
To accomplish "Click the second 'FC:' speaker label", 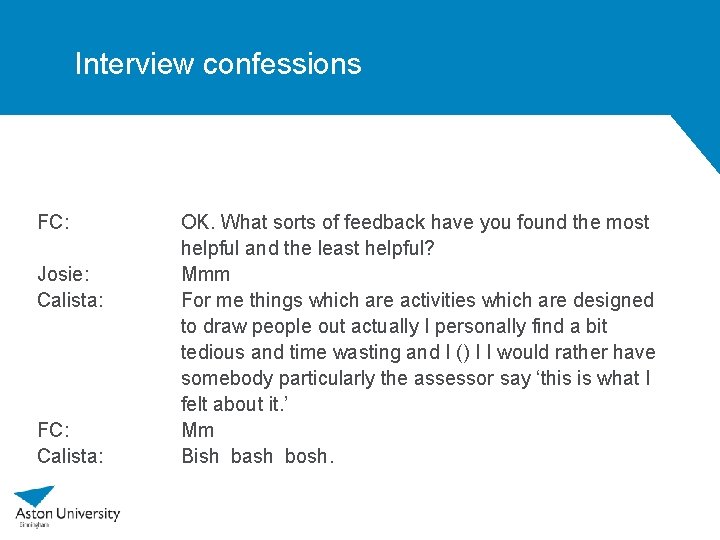I will coord(53,430).
